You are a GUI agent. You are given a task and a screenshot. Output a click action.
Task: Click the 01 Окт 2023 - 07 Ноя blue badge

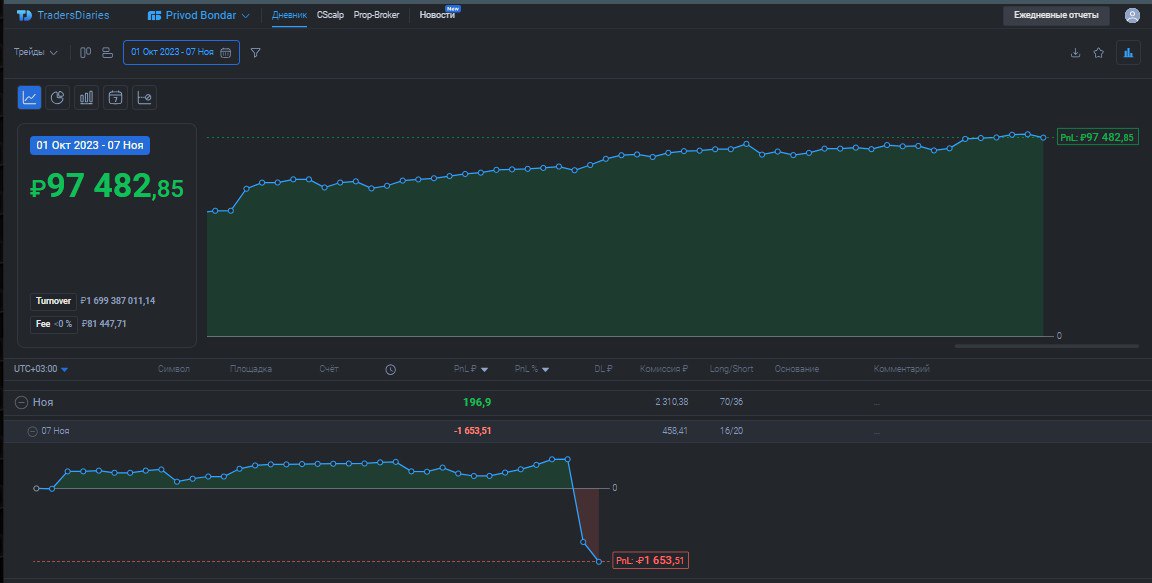point(90,145)
